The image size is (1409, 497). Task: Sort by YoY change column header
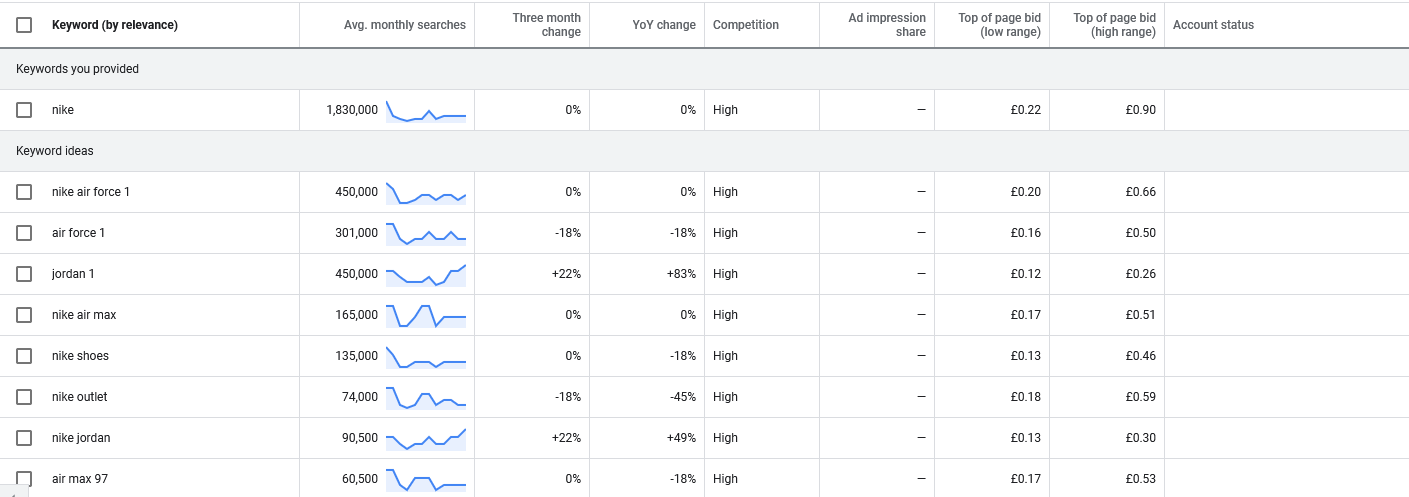pos(664,25)
